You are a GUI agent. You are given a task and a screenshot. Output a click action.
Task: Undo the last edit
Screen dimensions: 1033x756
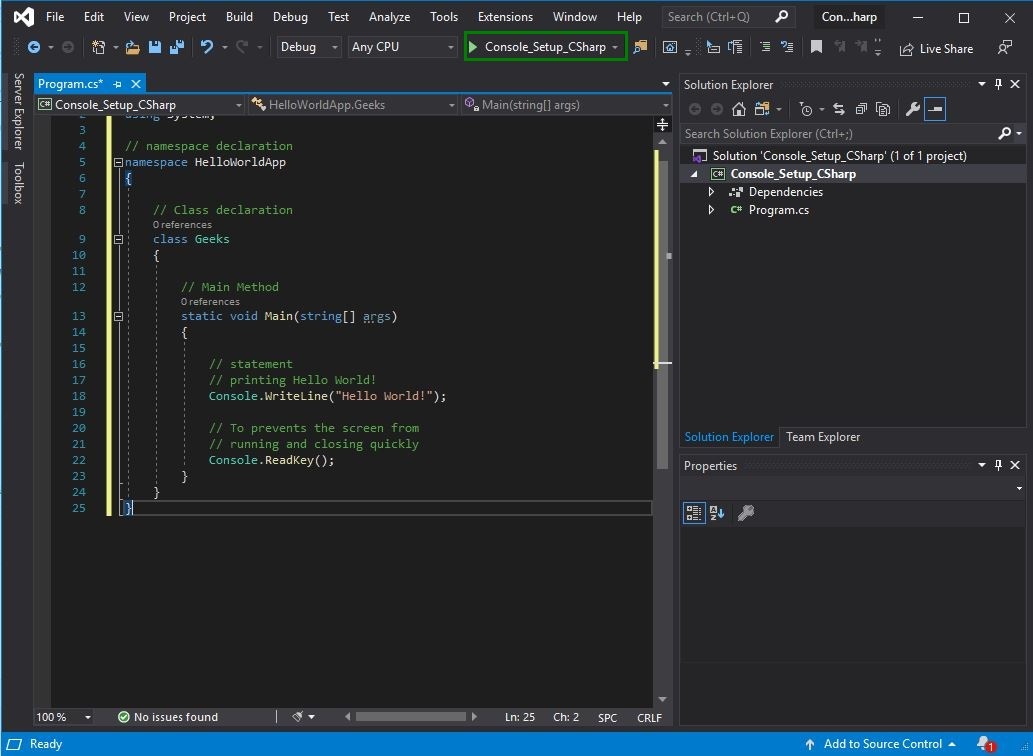click(x=208, y=47)
